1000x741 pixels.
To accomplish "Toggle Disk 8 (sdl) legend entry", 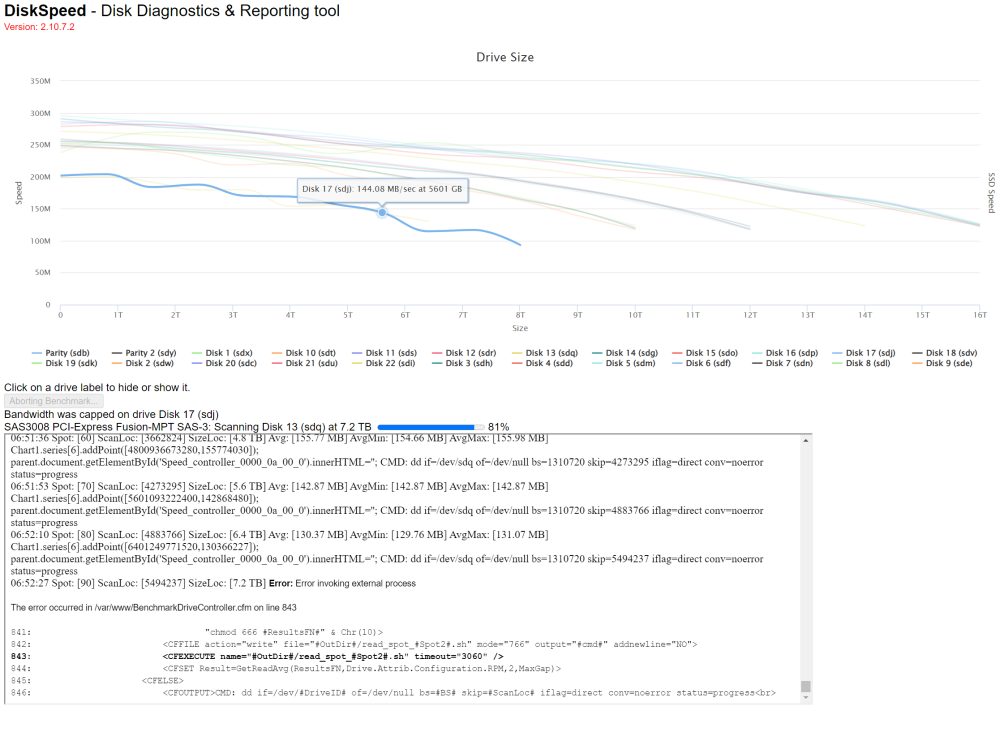I will 862,363.
